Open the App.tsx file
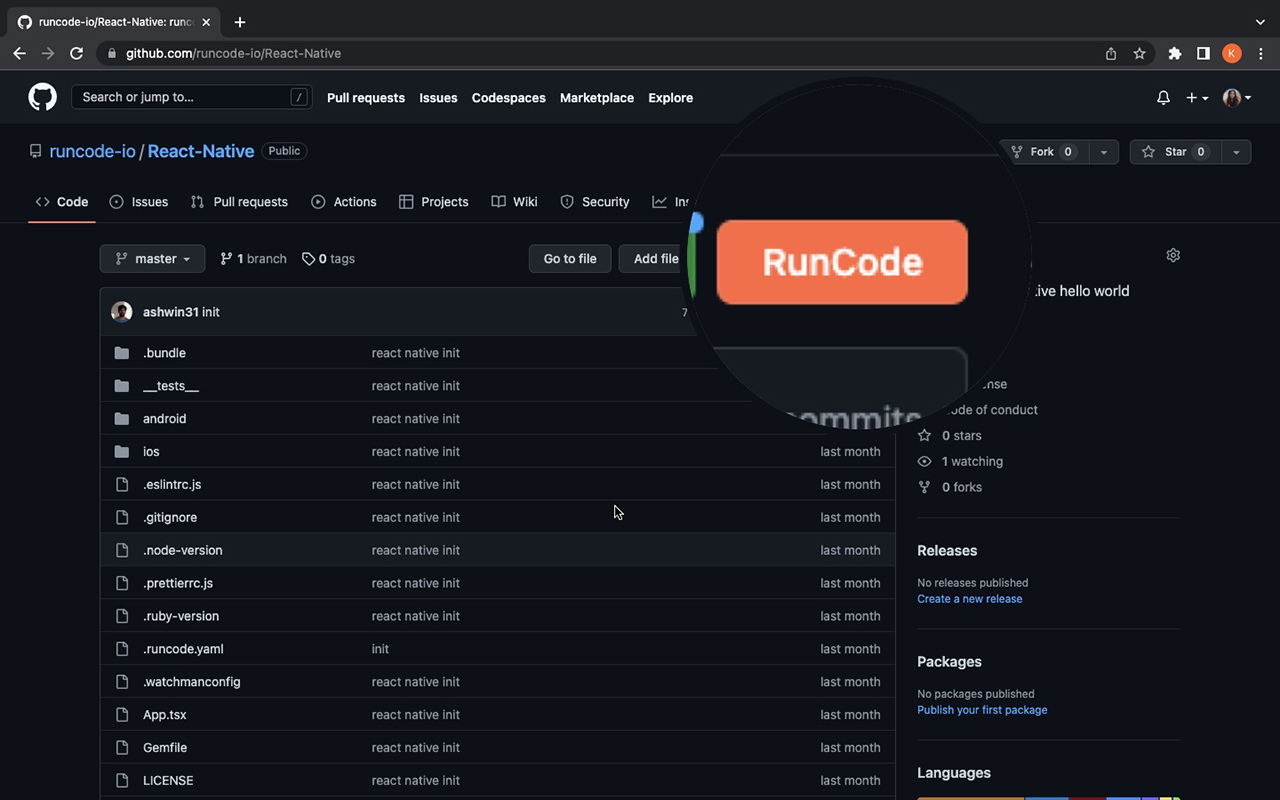1280x800 pixels. pos(165,715)
